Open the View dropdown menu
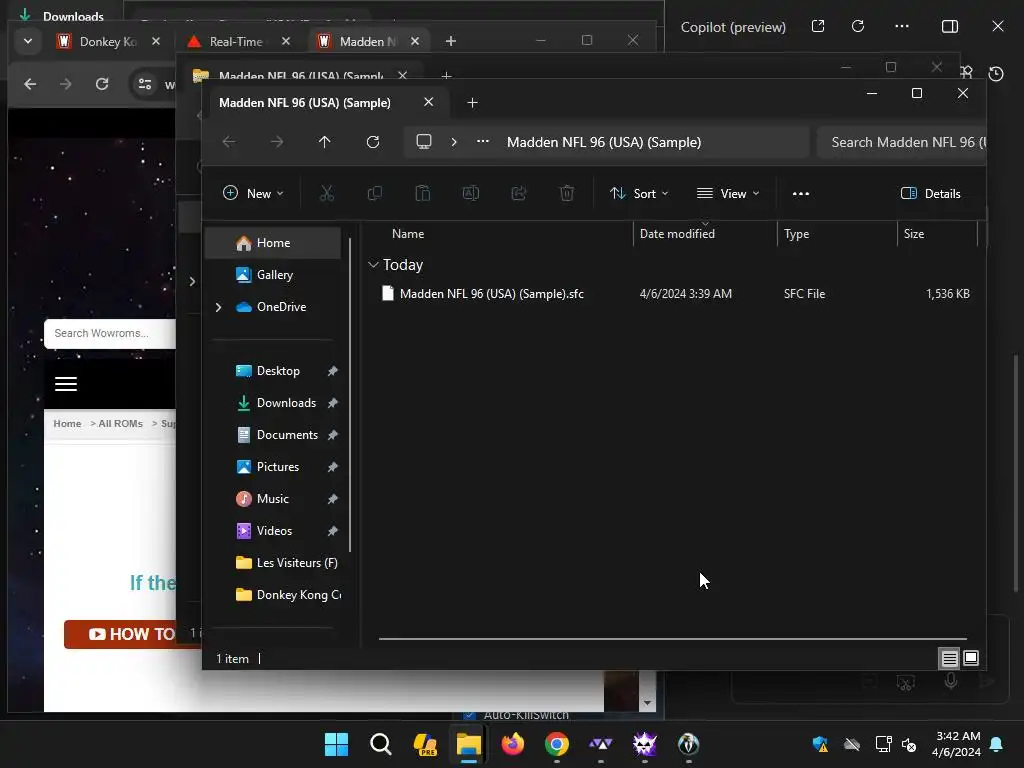 coord(728,193)
